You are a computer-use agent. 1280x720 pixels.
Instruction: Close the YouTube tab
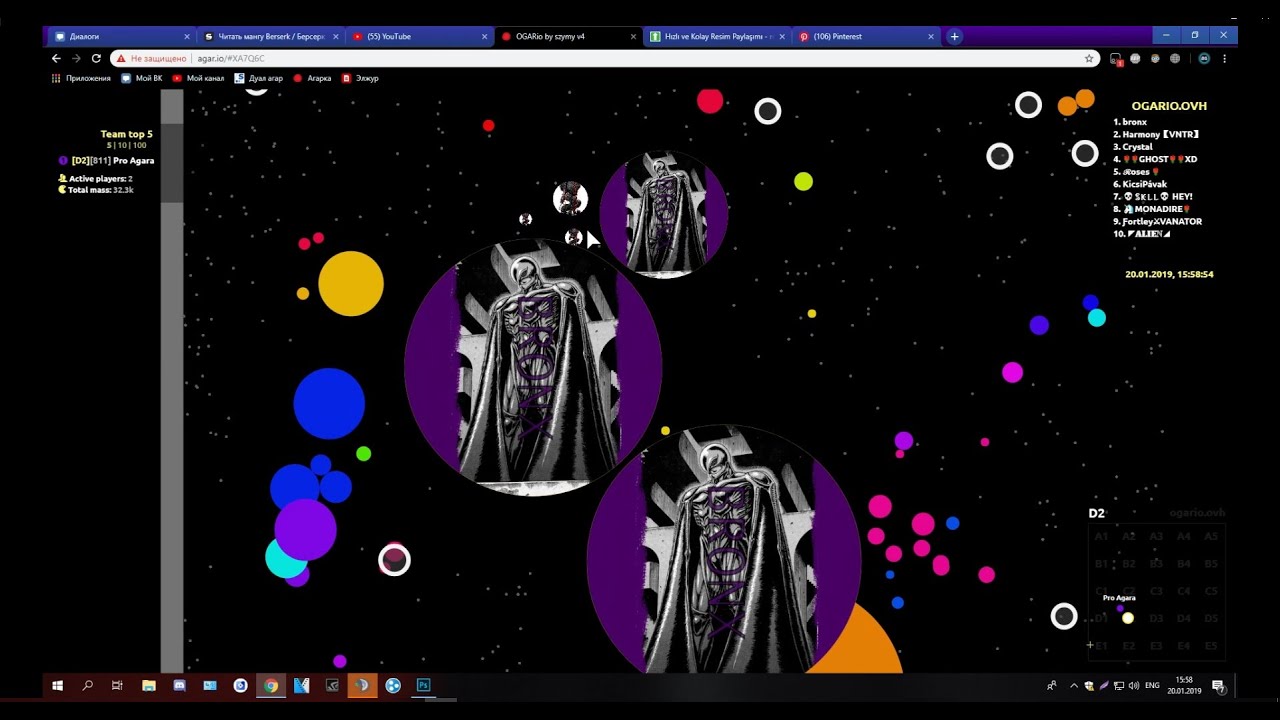tap(484, 36)
